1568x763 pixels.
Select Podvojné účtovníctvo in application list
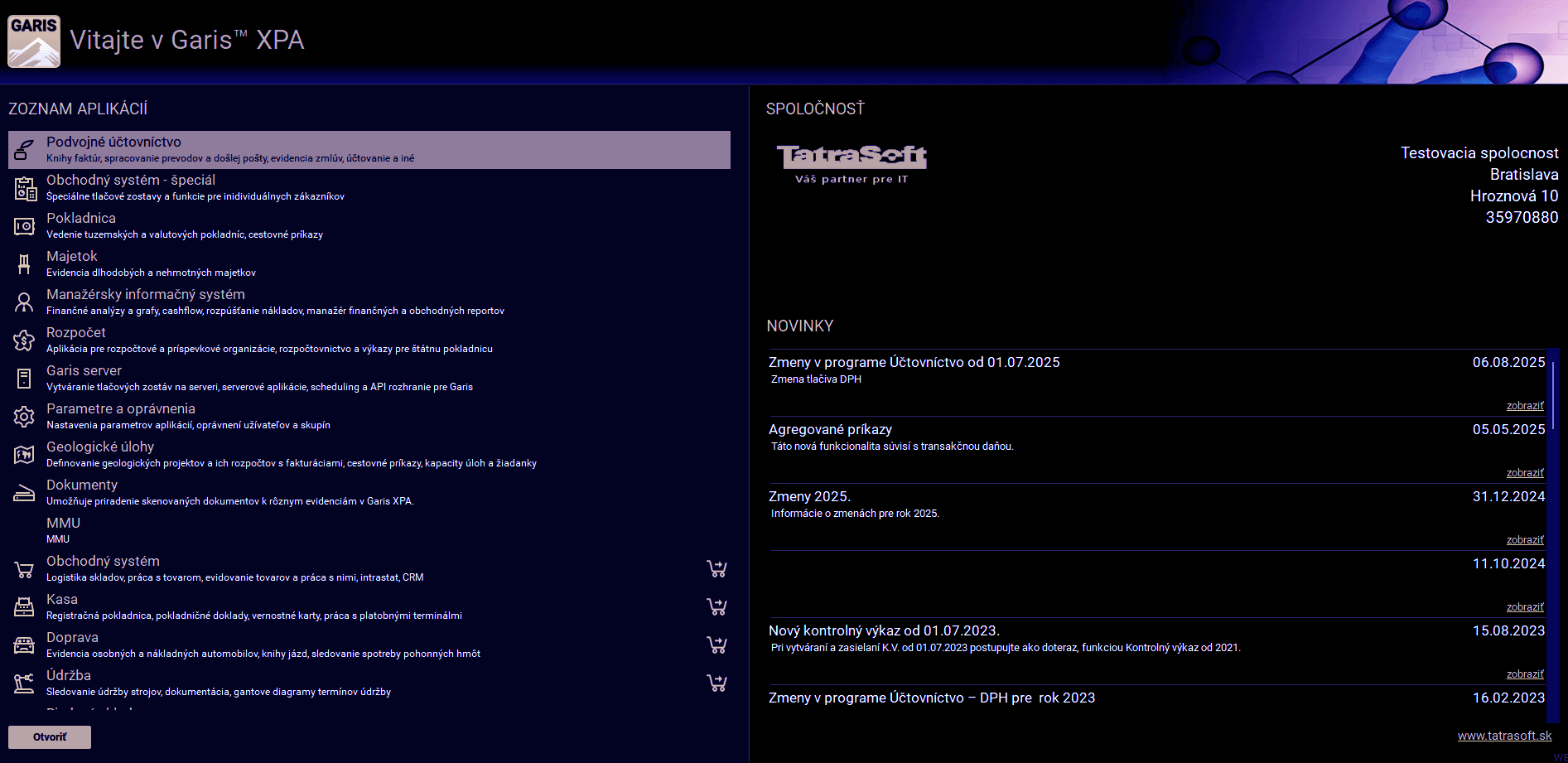tap(369, 150)
